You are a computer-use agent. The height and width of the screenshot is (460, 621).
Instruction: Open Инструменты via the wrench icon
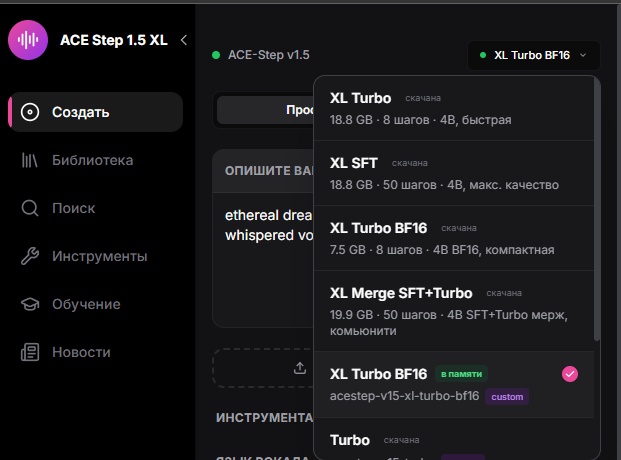tap(30, 256)
